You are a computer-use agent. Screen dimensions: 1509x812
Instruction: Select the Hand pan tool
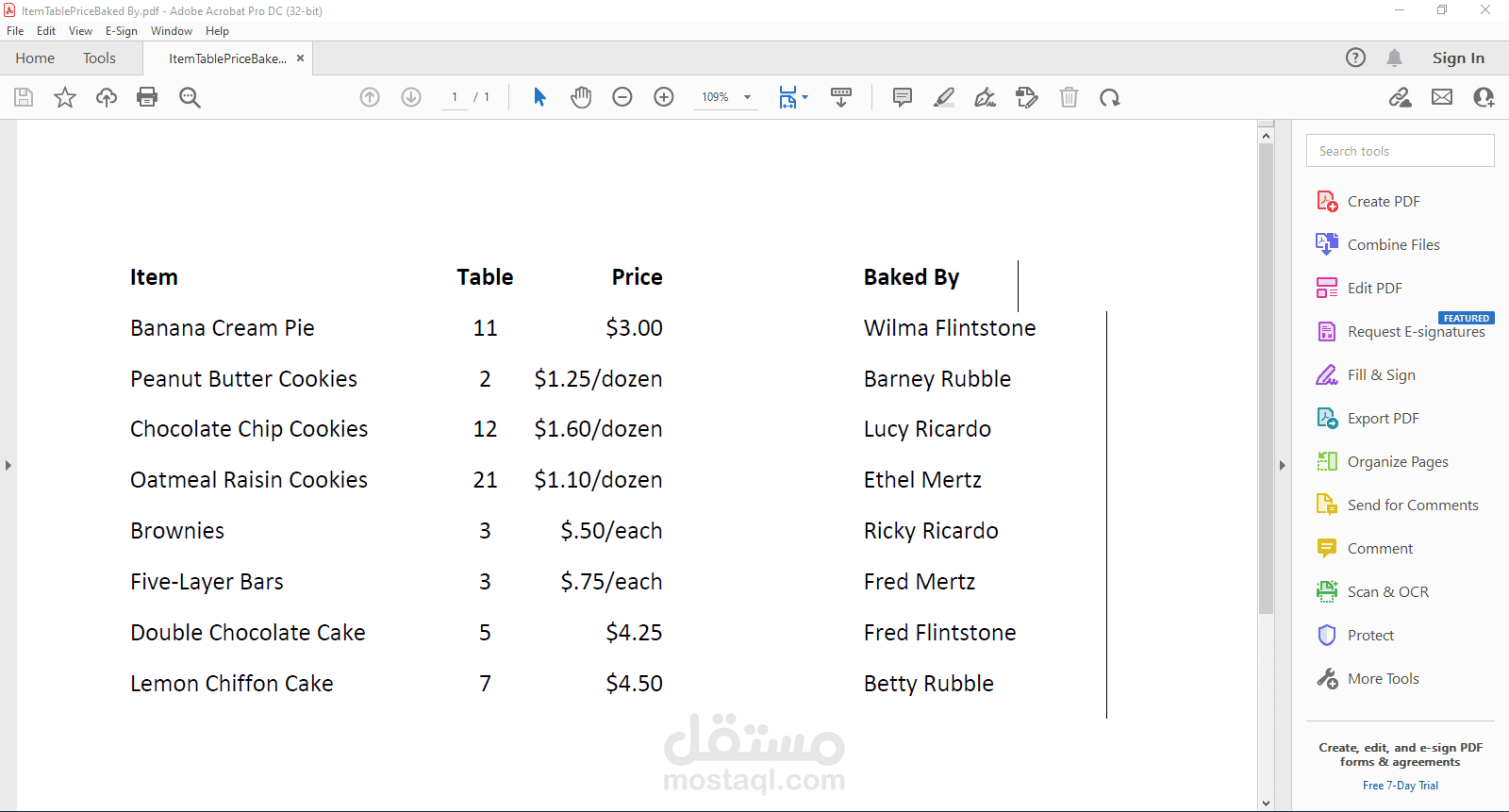coord(581,97)
